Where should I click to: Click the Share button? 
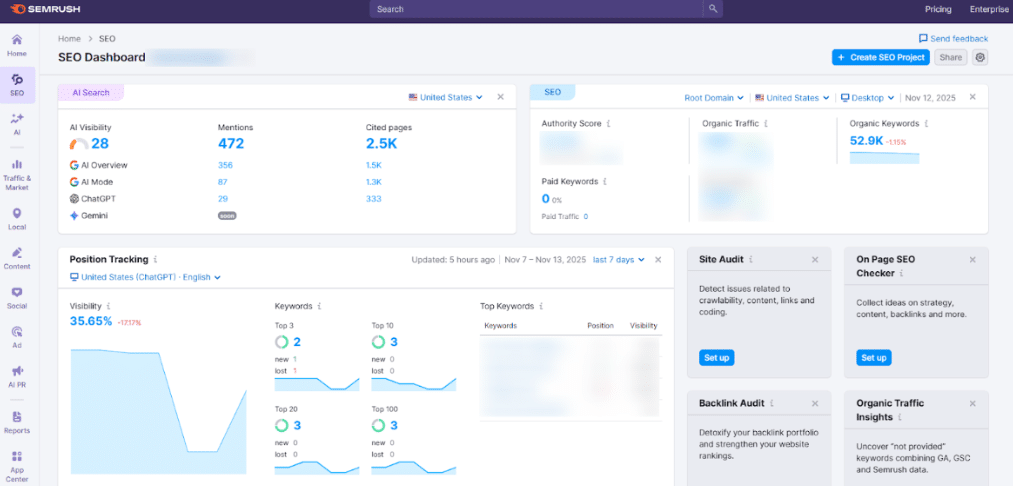click(x=950, y=58)
